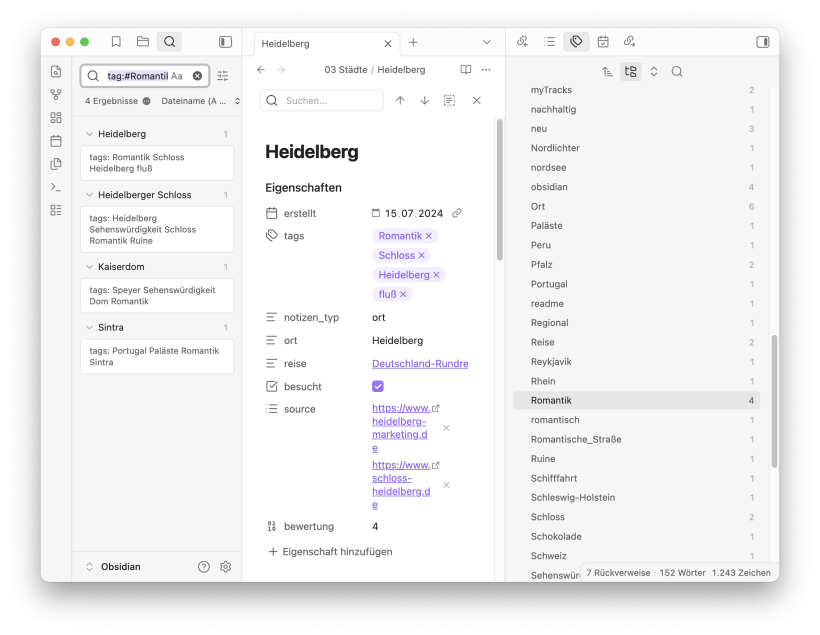The height and width of the screenshot is (635, 820).
Task: Navigate back with the left arrow
Action: tap(261, 70)
